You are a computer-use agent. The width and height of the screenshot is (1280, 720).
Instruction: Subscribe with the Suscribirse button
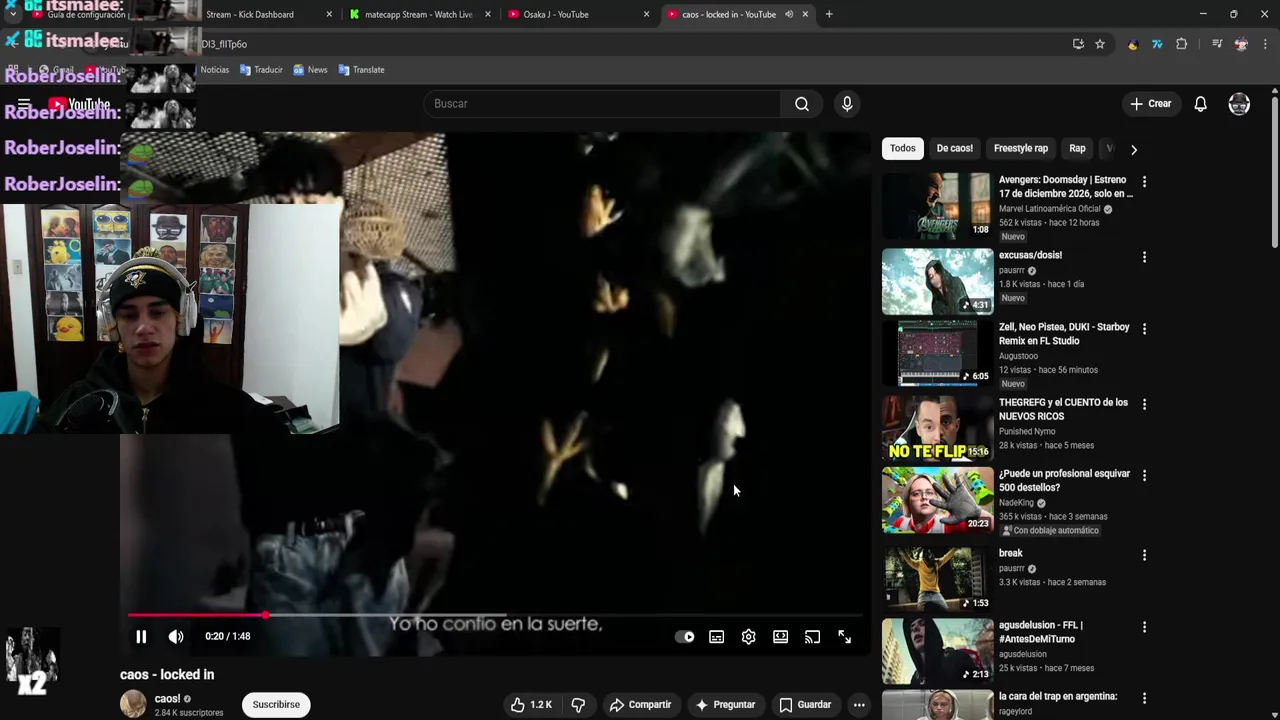[x=276, y=705]
